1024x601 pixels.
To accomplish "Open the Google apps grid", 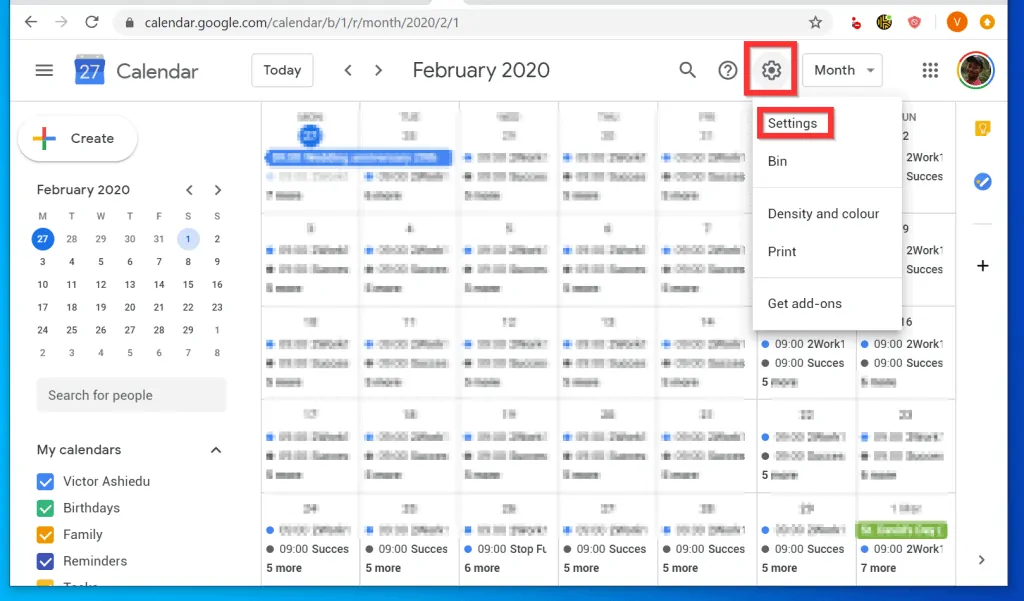I will tap(930, 70).
